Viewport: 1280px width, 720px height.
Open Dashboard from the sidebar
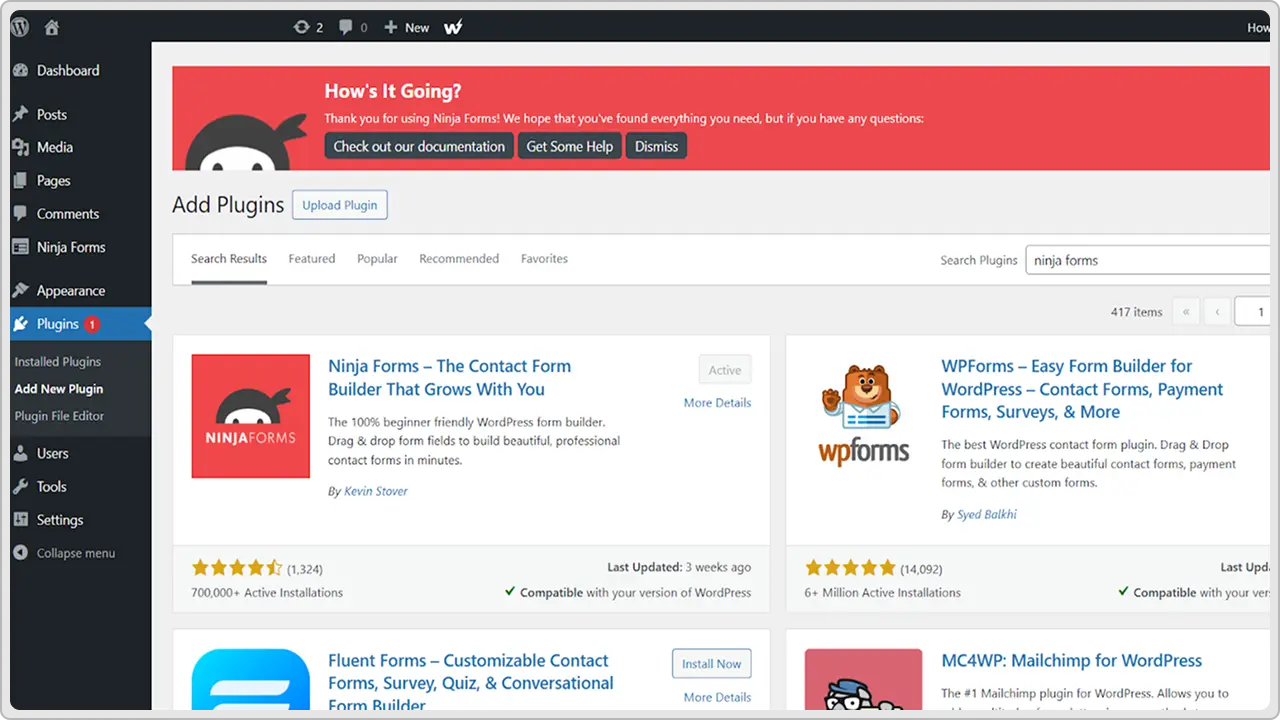(x=68, y=71)
